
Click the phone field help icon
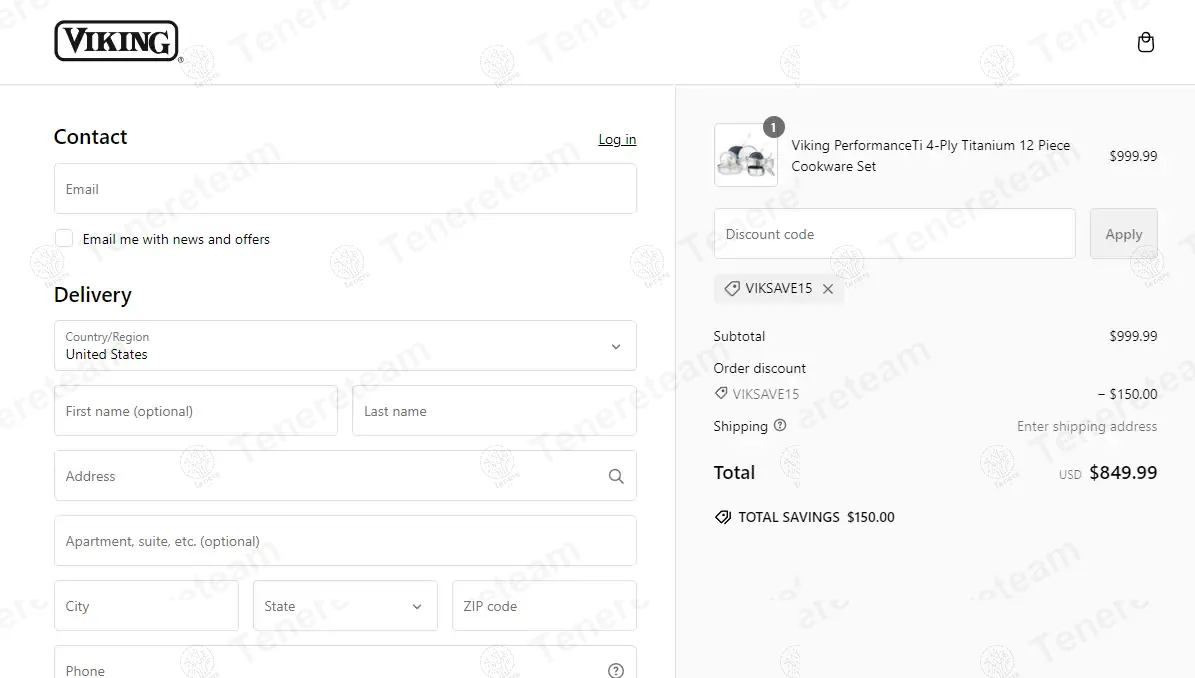click(x=616, y=670)
